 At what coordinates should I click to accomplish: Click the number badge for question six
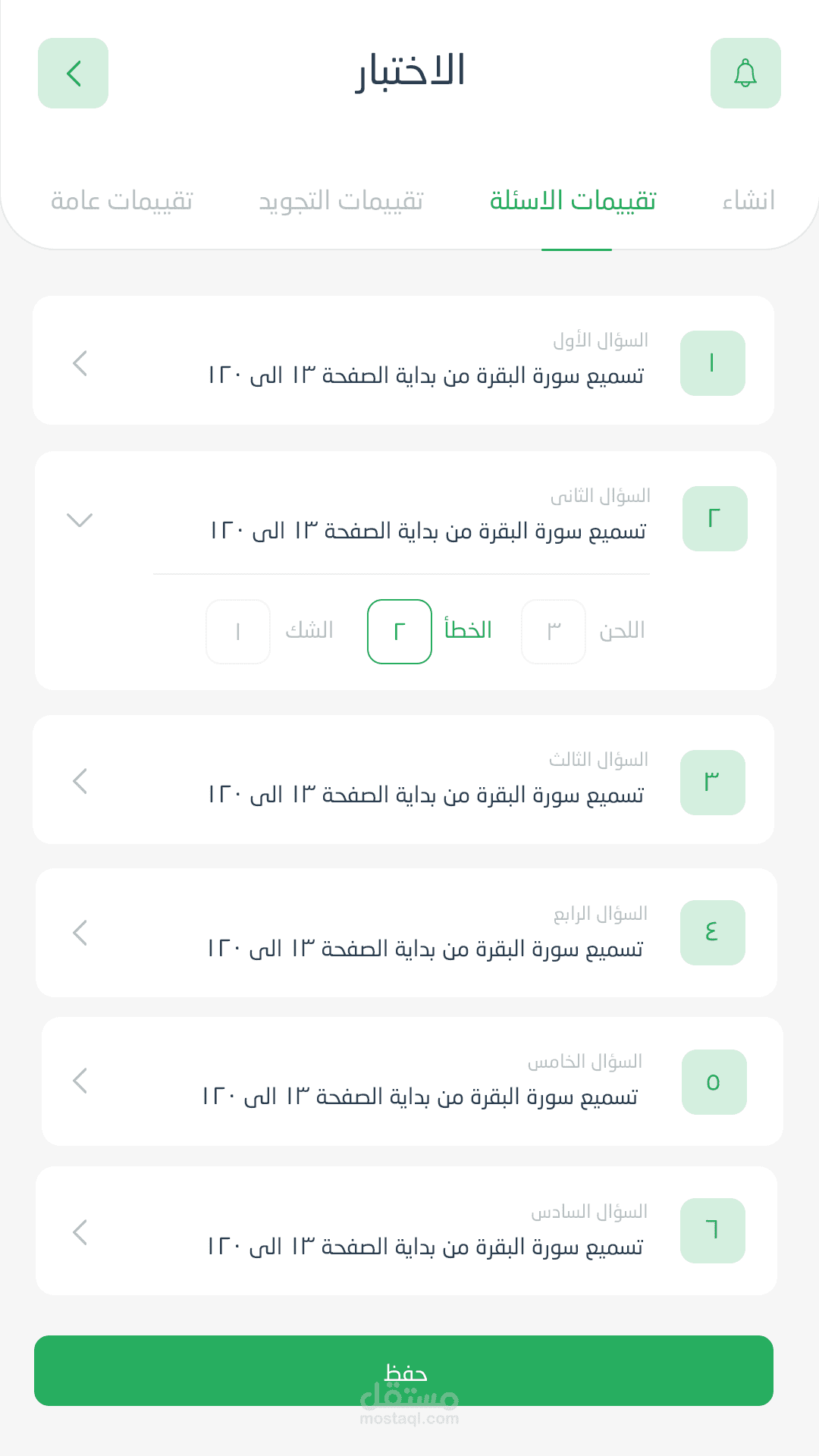[x=712, y=1231]
